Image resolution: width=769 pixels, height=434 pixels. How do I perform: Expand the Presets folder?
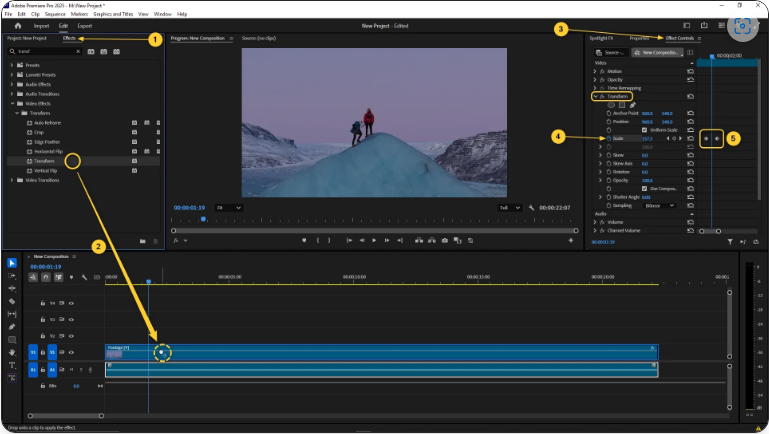pyautogui.click(x=12, y=65)
